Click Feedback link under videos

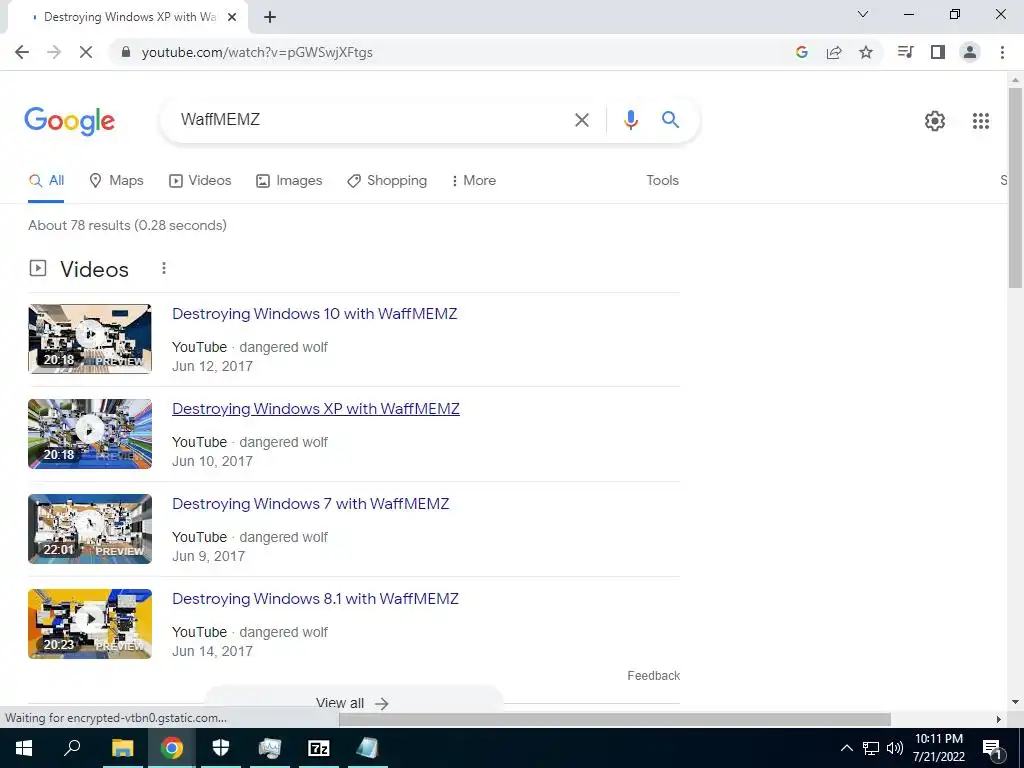point(654,676)
